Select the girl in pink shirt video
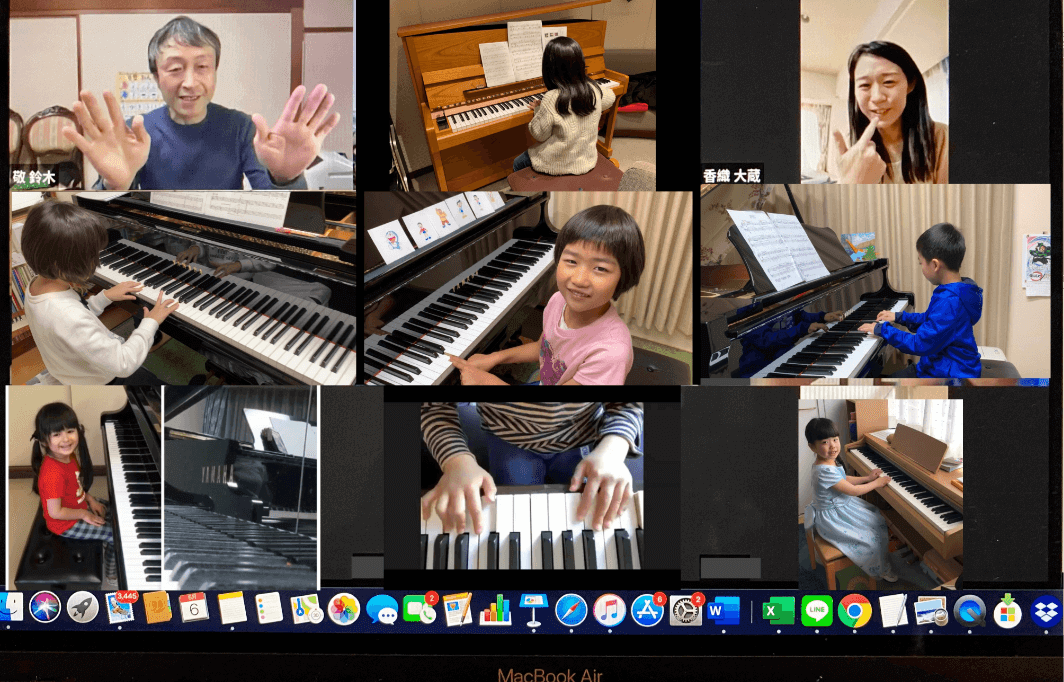Viewport: 1064px width, 682px height. tap(528, 288)
